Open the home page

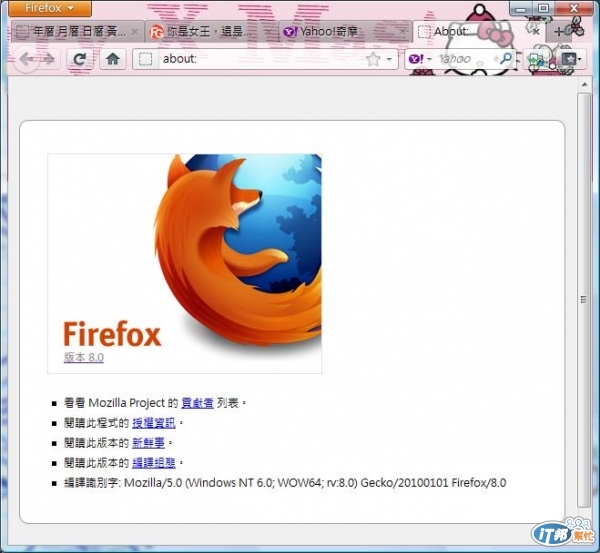click(112, 59)
